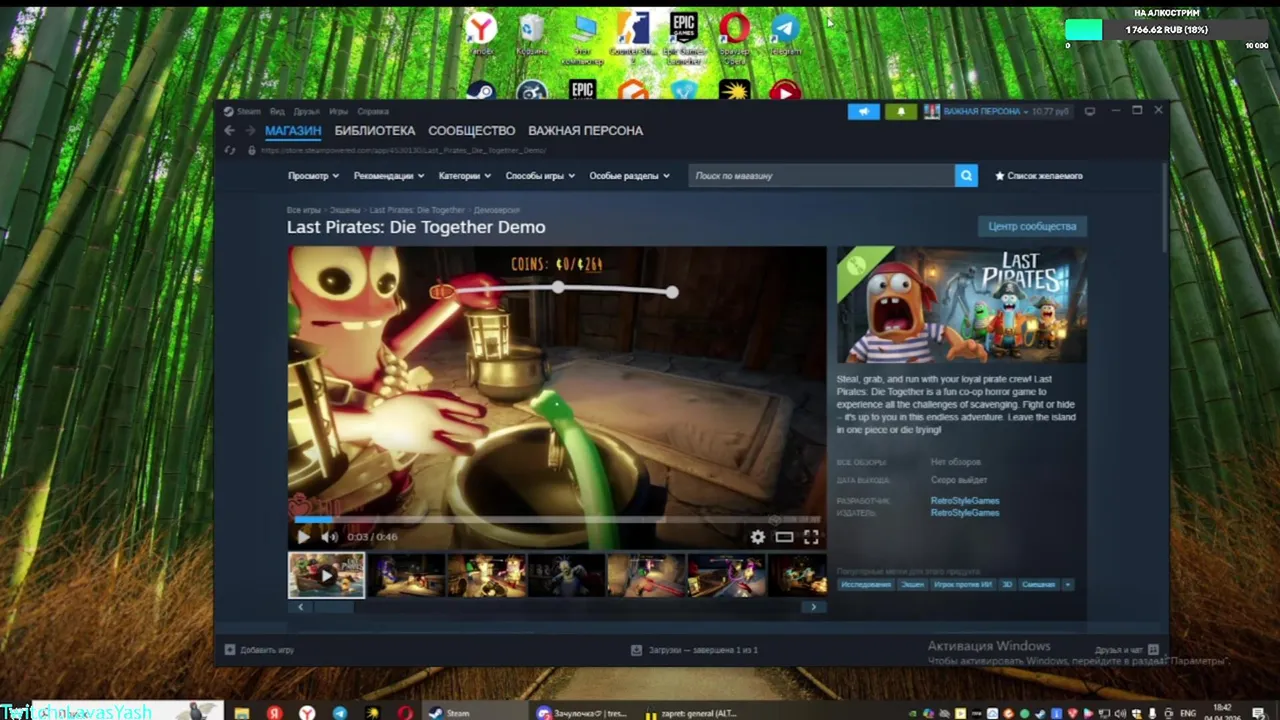Open trailer video settings gear

coord(758,537)
